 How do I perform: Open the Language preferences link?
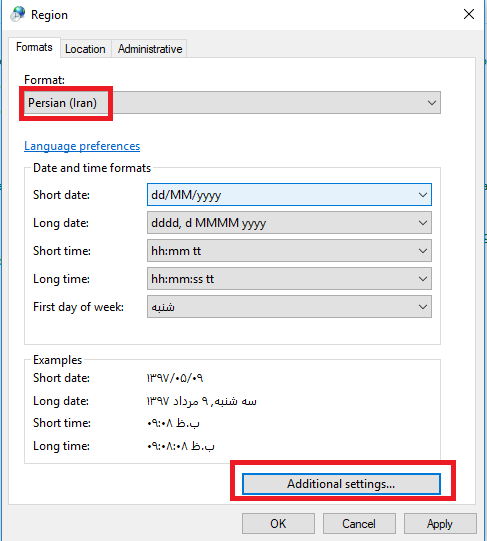(82, 146)
